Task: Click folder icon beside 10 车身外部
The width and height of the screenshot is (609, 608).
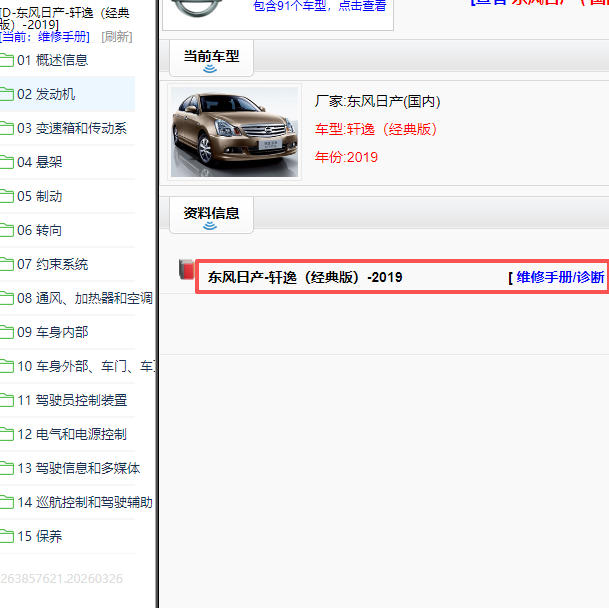Action: pos(6,366)
